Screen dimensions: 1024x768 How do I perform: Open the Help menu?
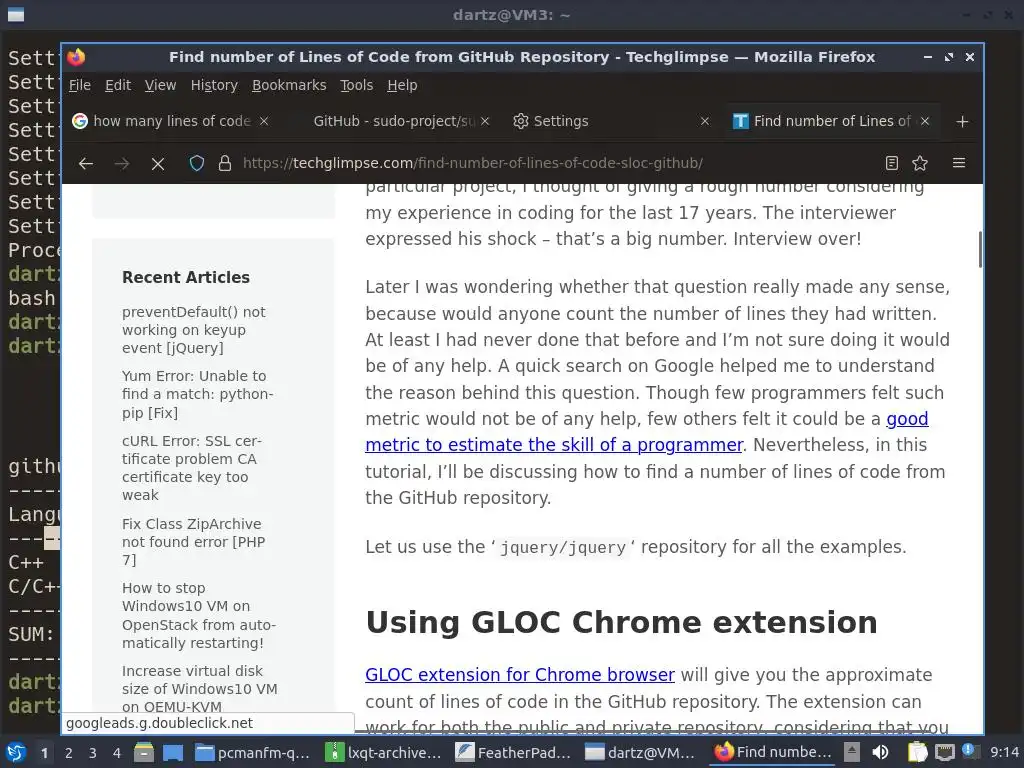click(x=402, y=86)
